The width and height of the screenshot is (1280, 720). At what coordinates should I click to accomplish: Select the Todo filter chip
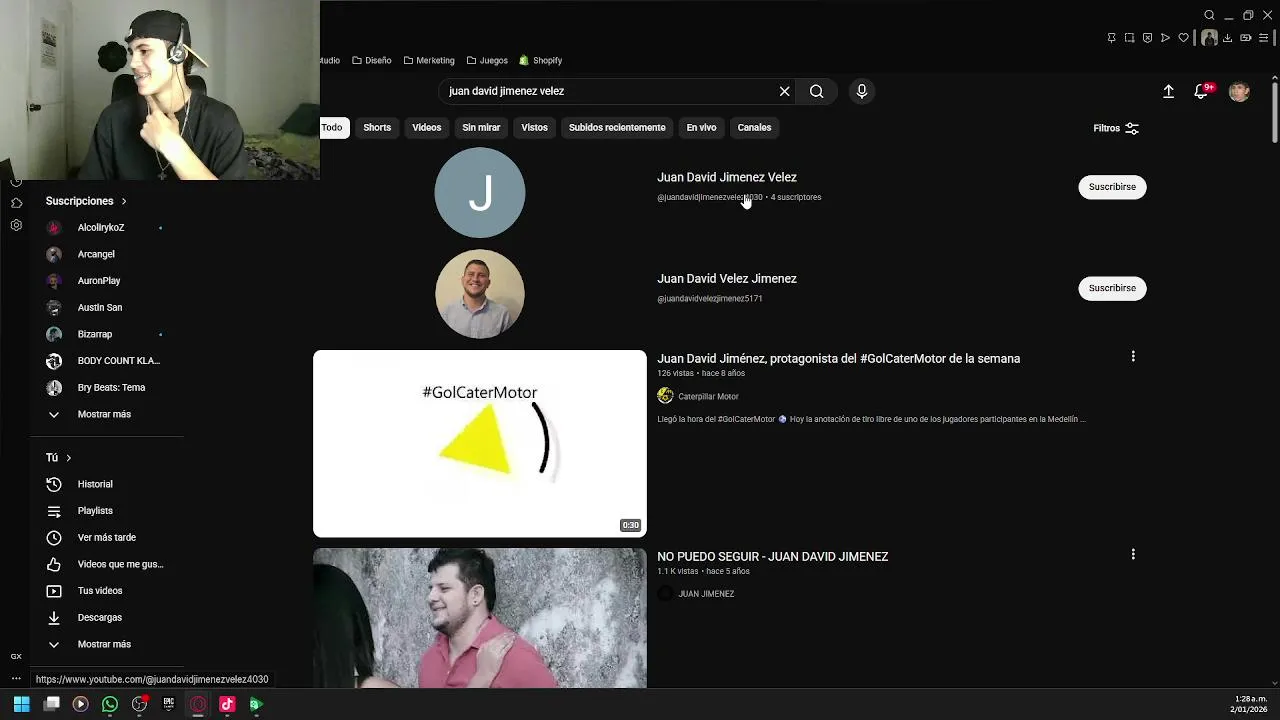coord(332,128)
